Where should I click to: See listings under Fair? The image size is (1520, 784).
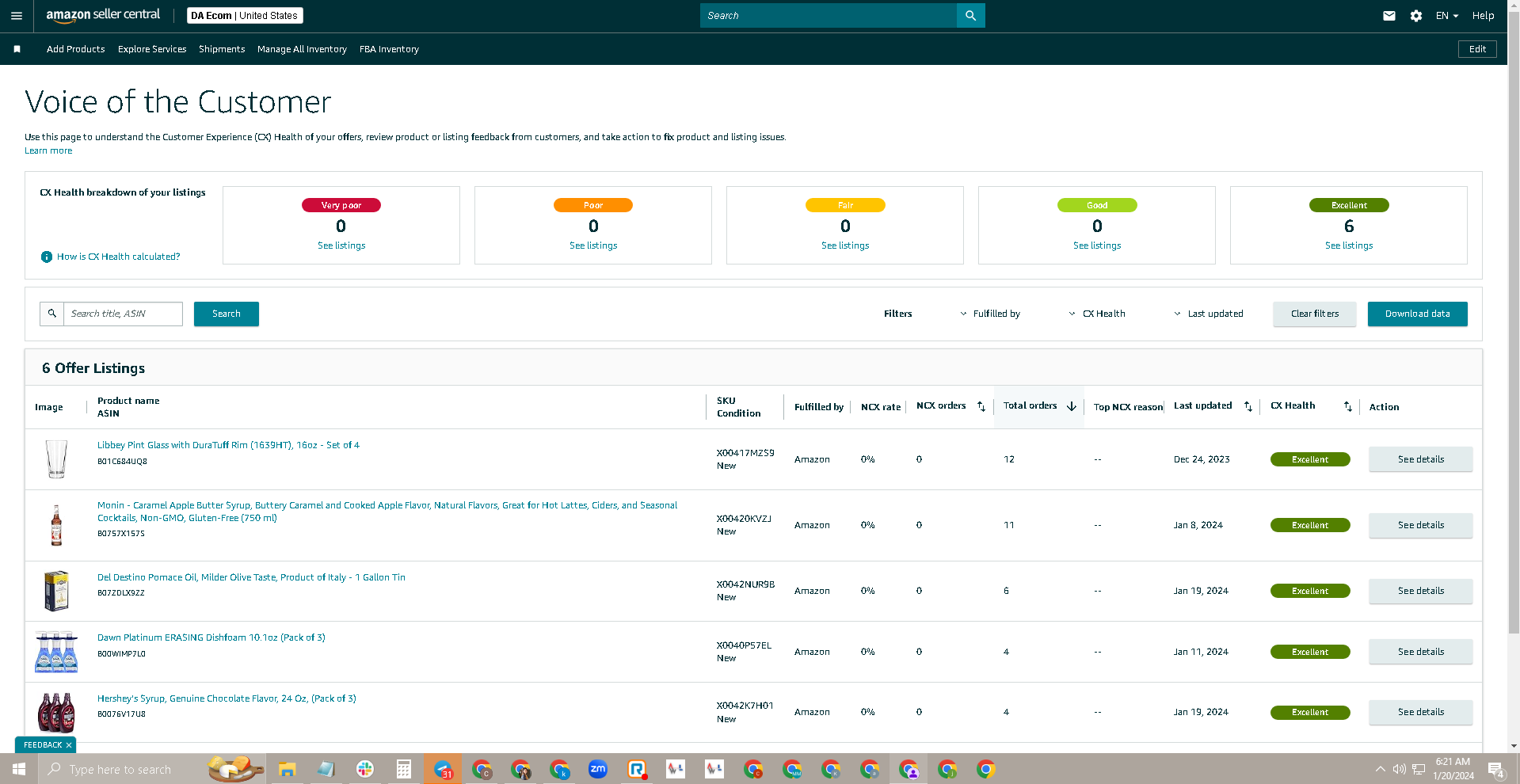pos(845,245)
